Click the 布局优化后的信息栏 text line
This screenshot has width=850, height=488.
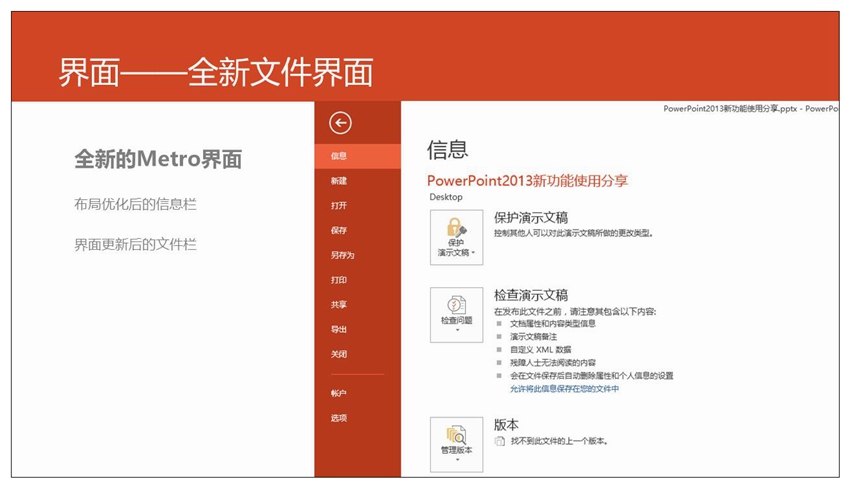[136, 204]
